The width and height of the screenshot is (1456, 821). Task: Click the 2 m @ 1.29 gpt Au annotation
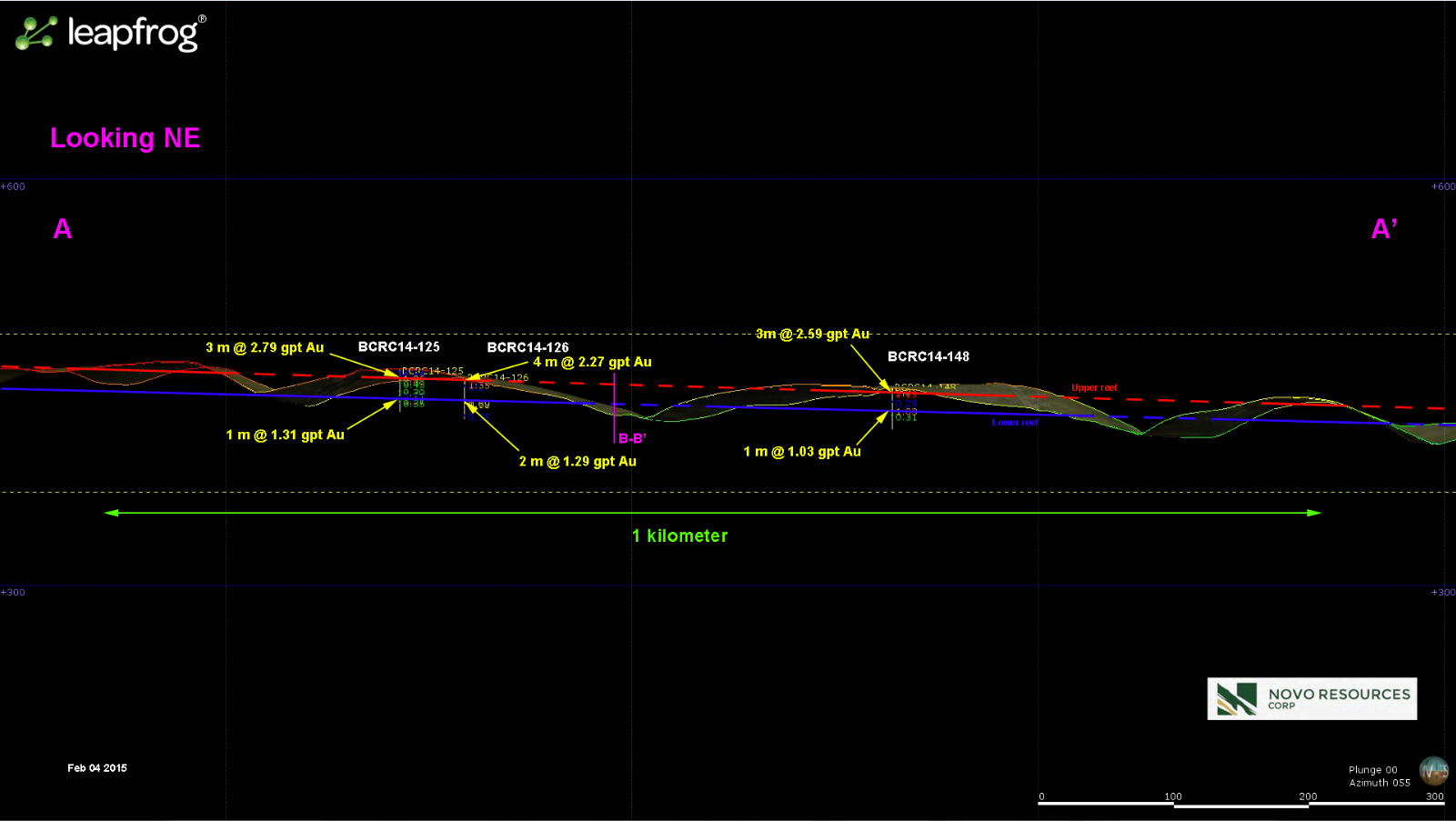577,461
